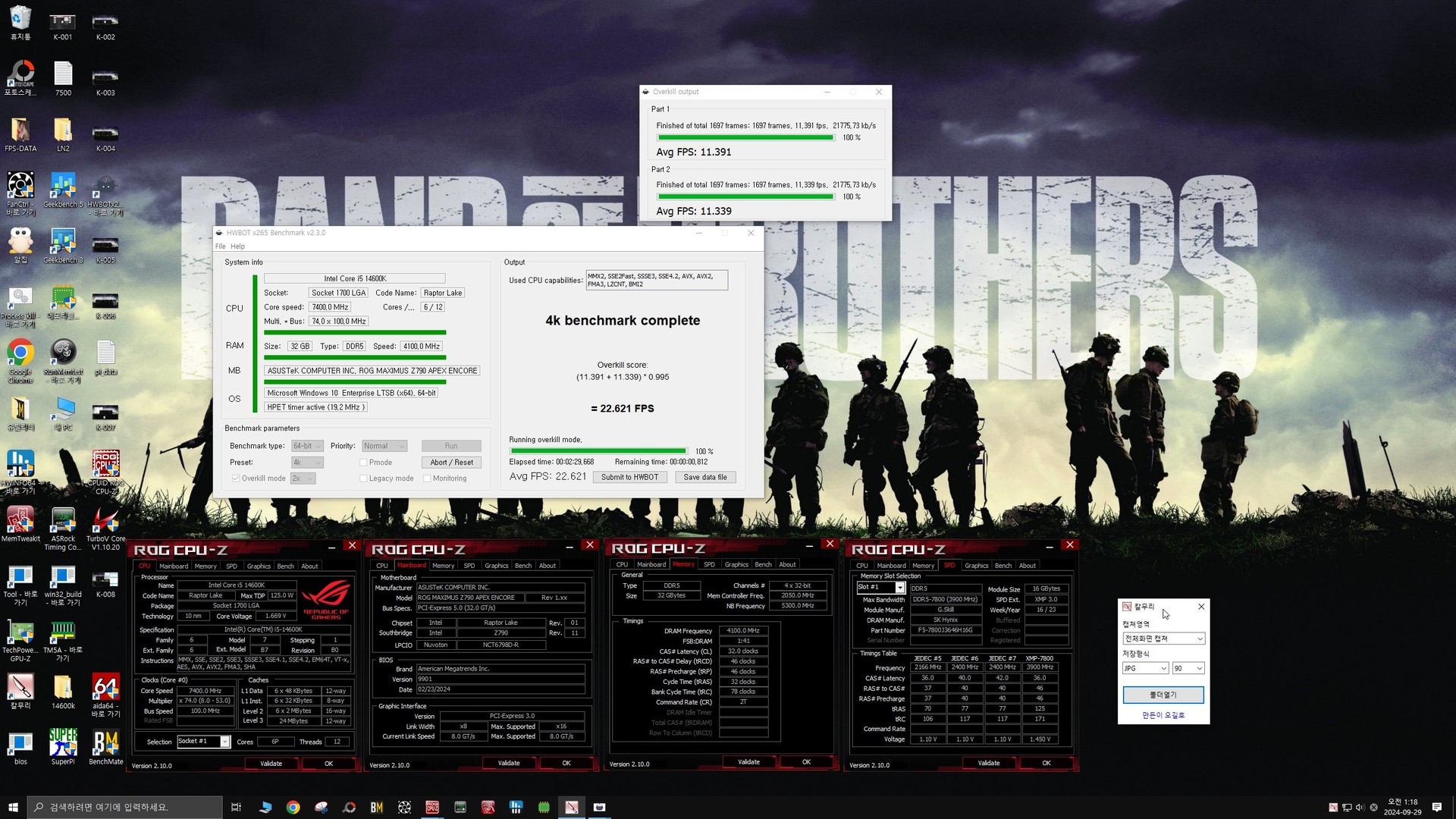Open the Geekbench 5 desktop shortcut

click(63, 190)
